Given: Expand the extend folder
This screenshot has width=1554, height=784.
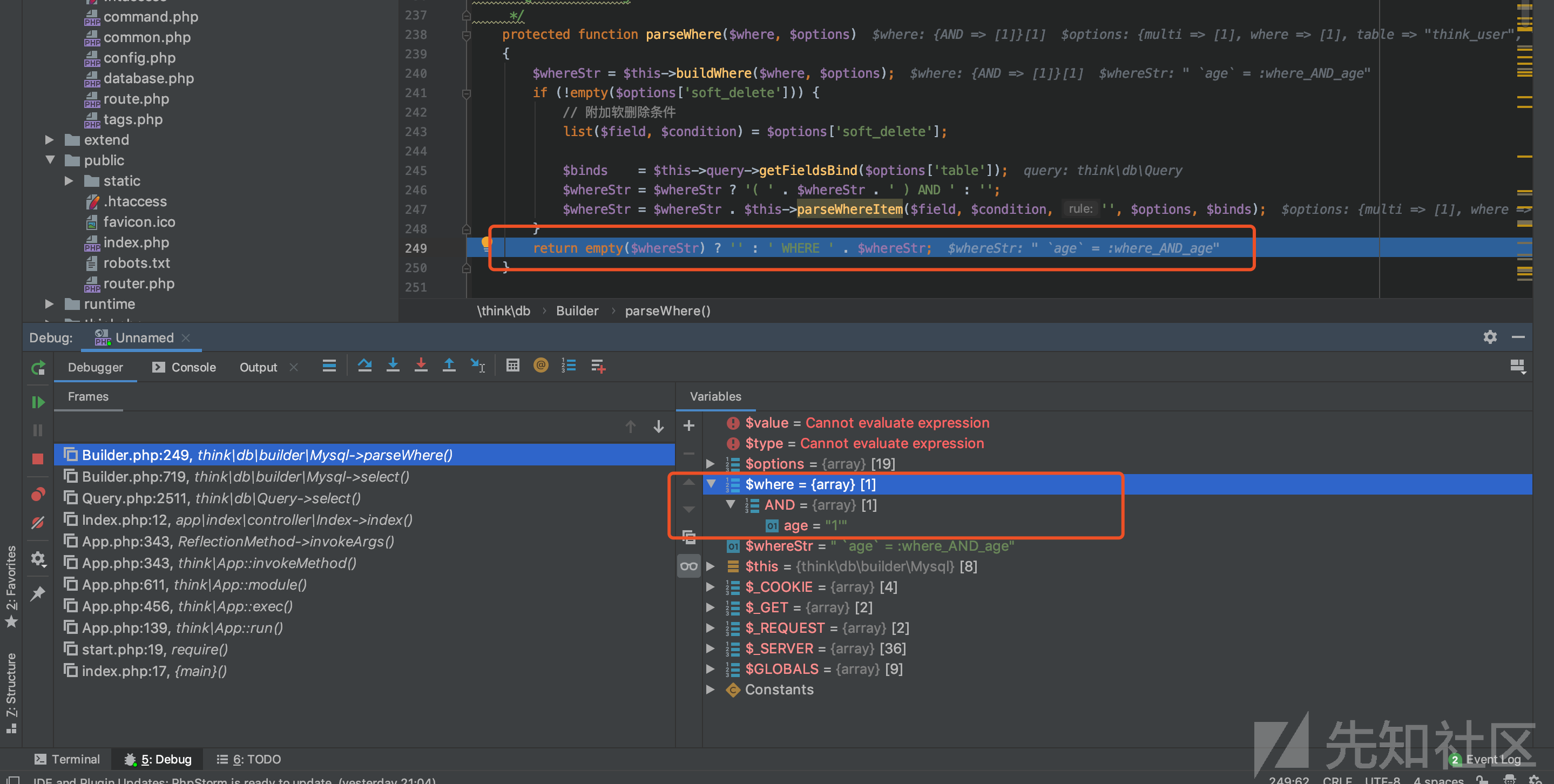Looking at the screenshot, I should pyautogui.click(x=50, y=140).
